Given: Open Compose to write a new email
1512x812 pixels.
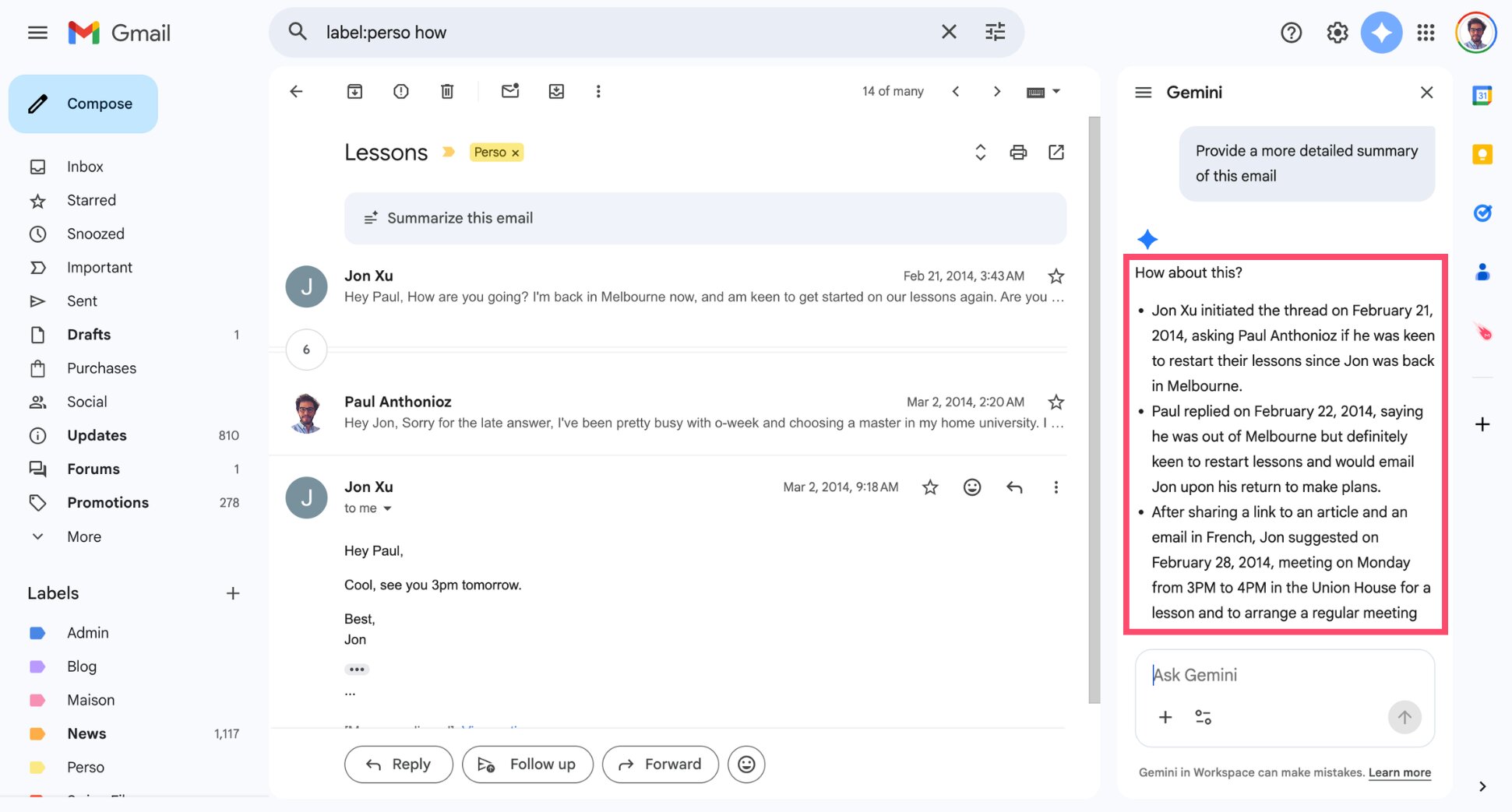Looking at the screenshot, I should click(x=83, y=103).
